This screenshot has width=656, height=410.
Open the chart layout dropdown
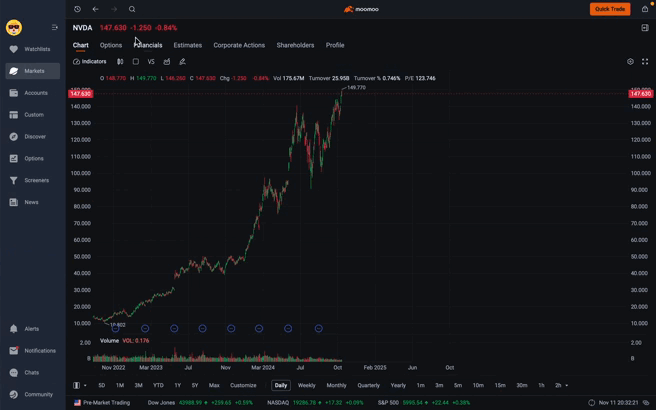coord(80,385)
